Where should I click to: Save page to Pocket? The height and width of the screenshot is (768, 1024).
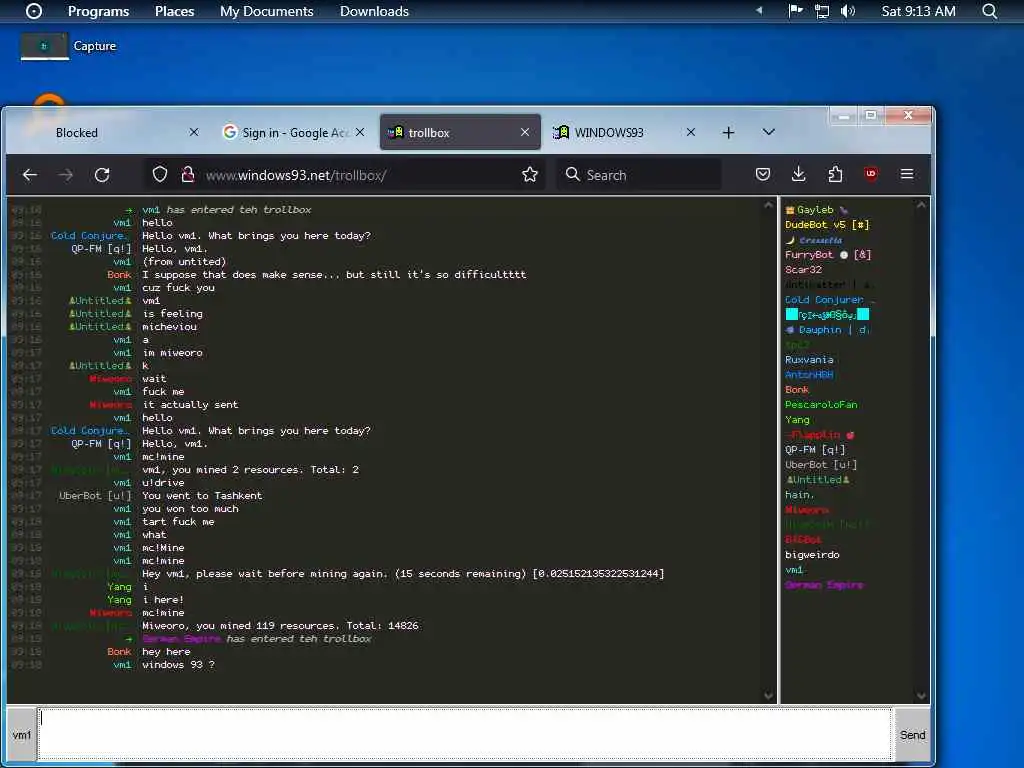click(x=763, y=174)
